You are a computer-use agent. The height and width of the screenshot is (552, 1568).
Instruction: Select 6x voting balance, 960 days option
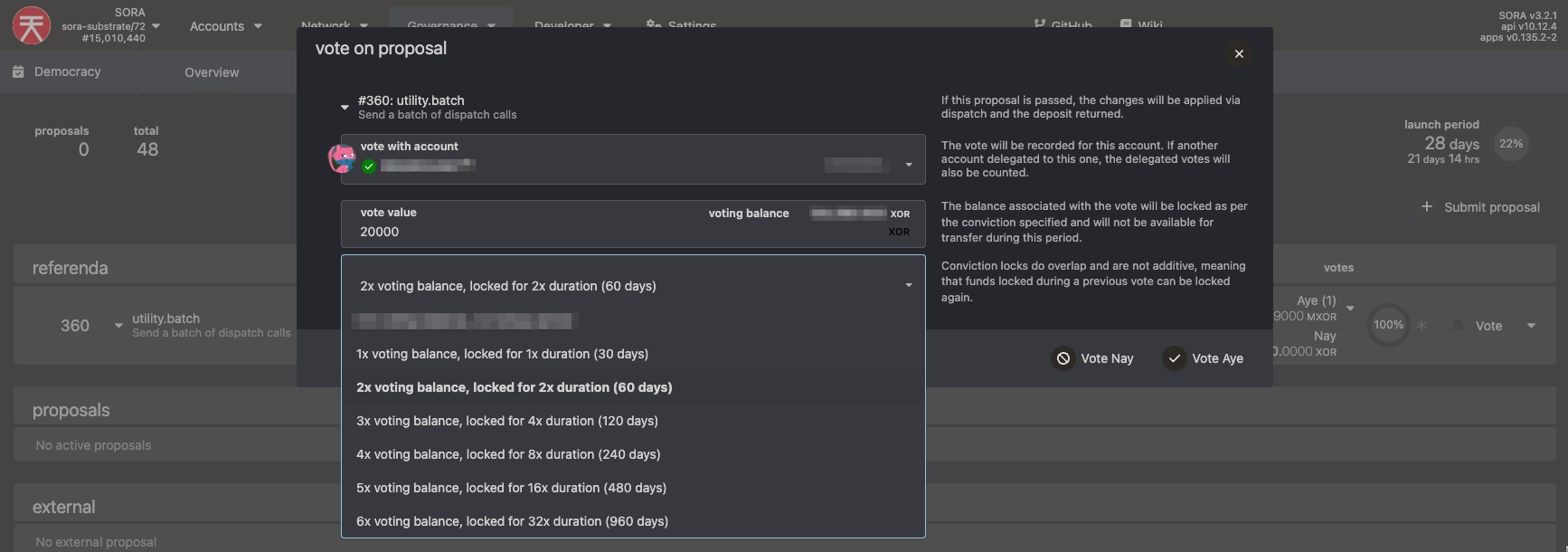tap(633, 521)
